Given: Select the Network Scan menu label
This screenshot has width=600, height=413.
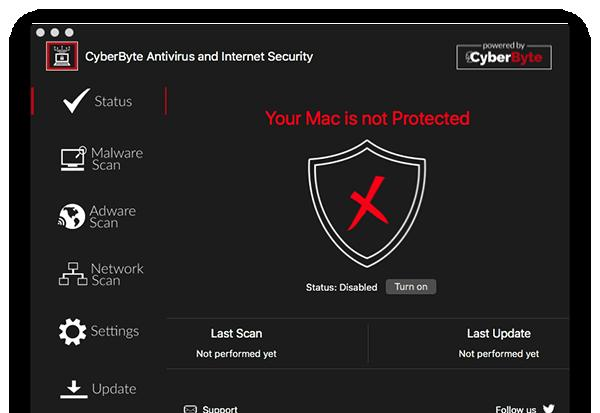Looking at the screenshot, I should point(117,274).
